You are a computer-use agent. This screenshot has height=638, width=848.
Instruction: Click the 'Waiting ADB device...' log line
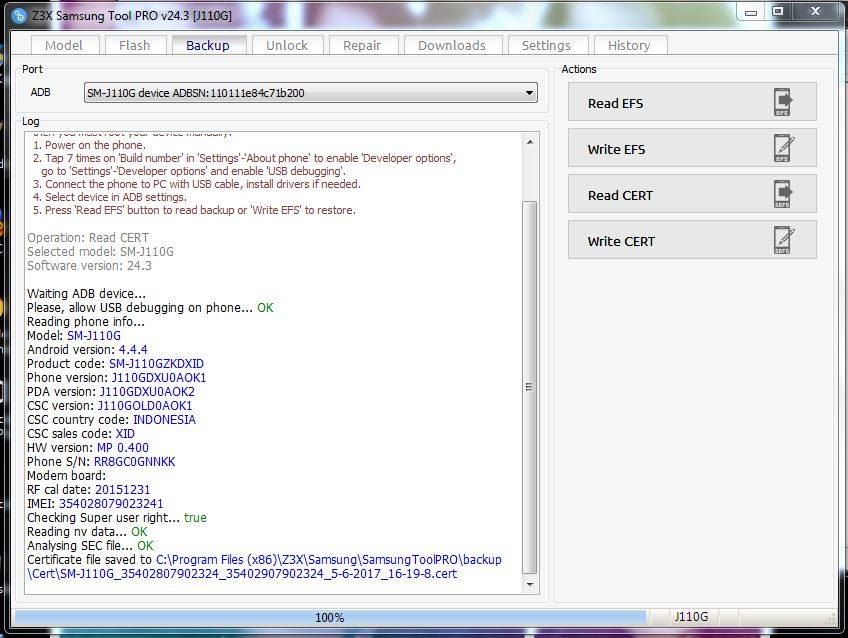[x=87, y=294]
